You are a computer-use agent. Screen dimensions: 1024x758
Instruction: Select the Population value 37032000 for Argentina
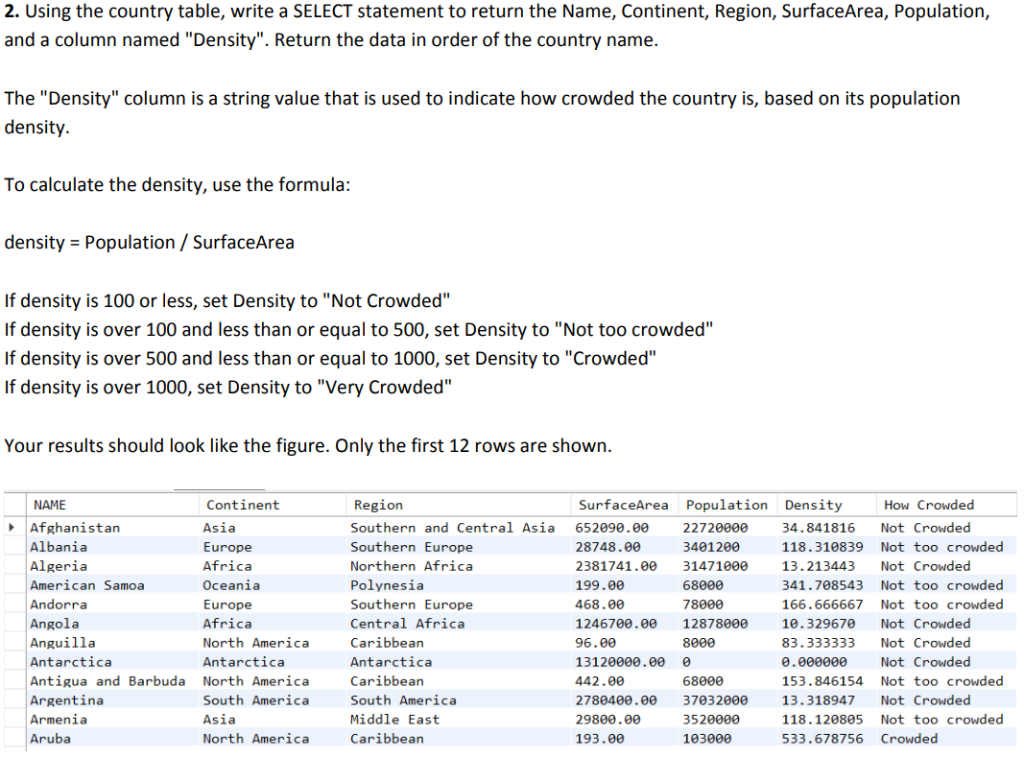716,700
